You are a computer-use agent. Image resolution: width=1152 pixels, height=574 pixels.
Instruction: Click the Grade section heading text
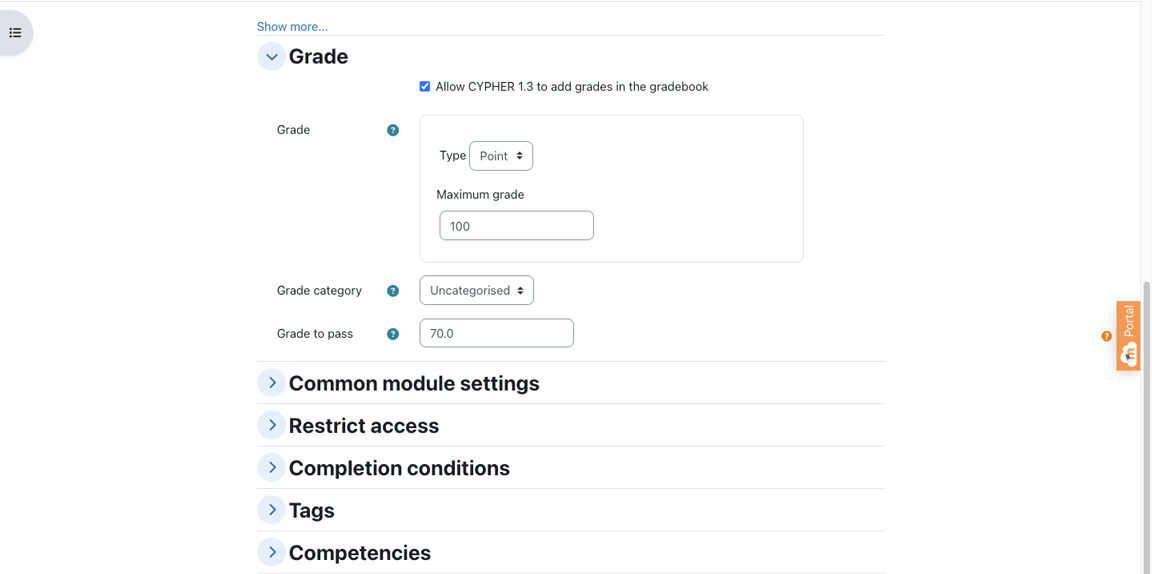[318, 57]
